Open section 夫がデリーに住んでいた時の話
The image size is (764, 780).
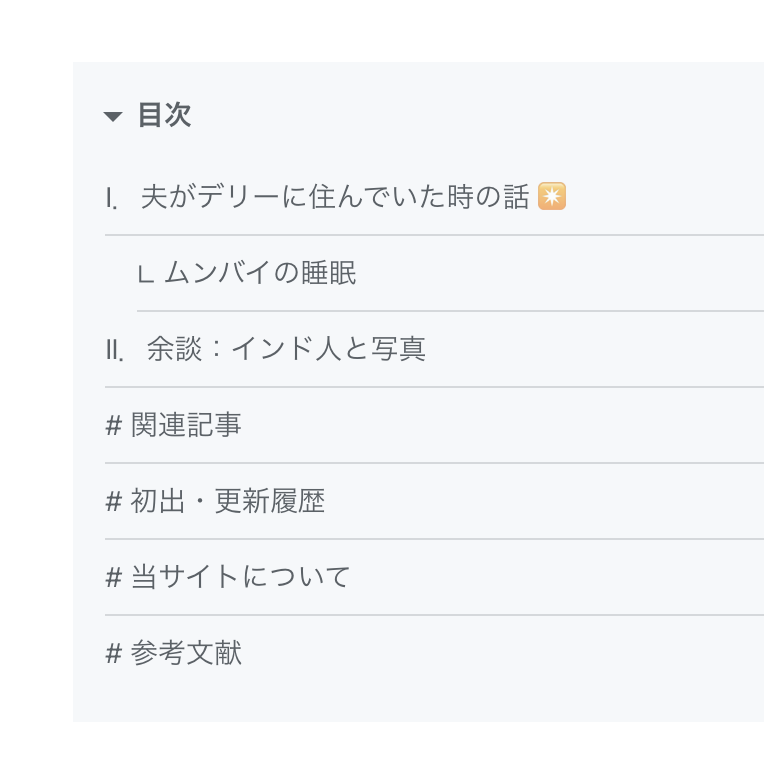coord(335,196)
